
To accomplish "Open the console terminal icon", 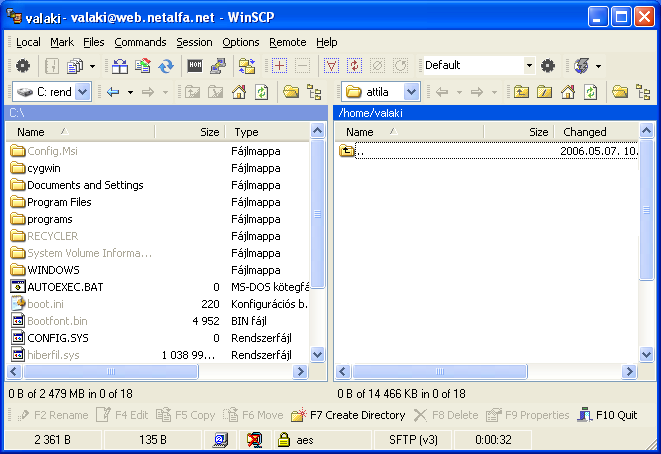I will (195, 66).
